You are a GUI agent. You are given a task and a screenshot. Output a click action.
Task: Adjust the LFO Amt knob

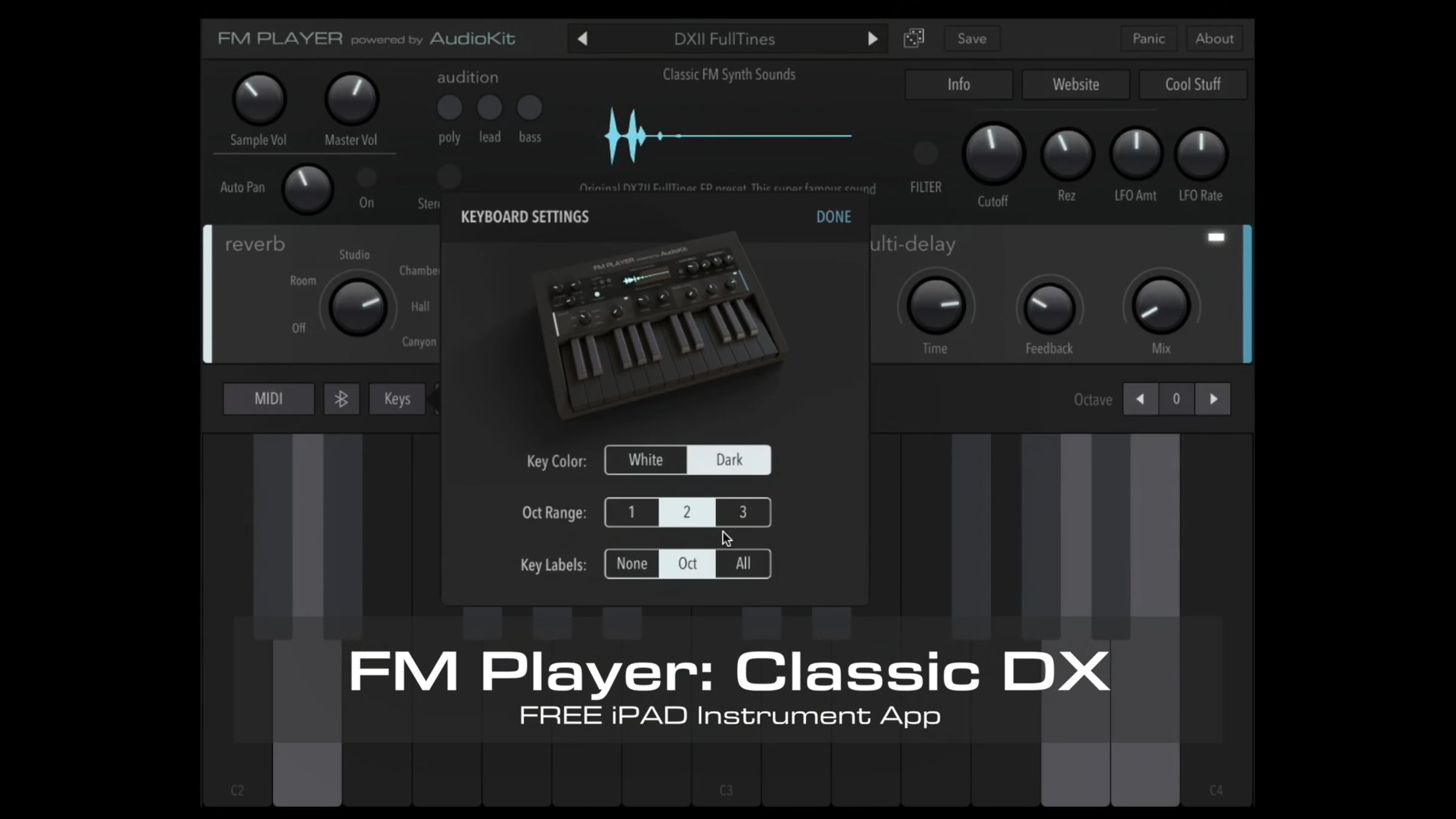[x=1136, y=153]
